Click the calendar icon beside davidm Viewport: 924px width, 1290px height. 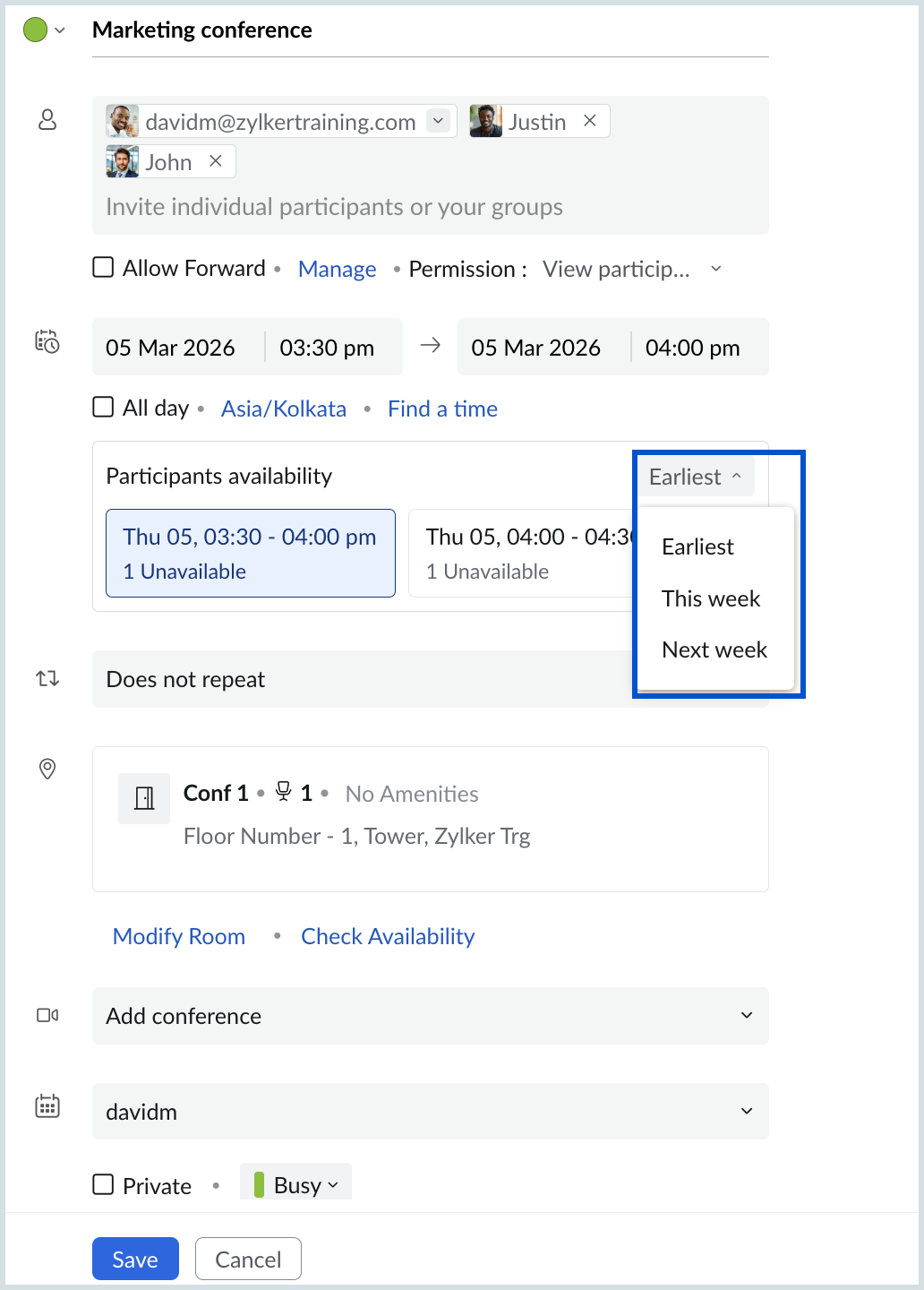(x=47, y=1107)
